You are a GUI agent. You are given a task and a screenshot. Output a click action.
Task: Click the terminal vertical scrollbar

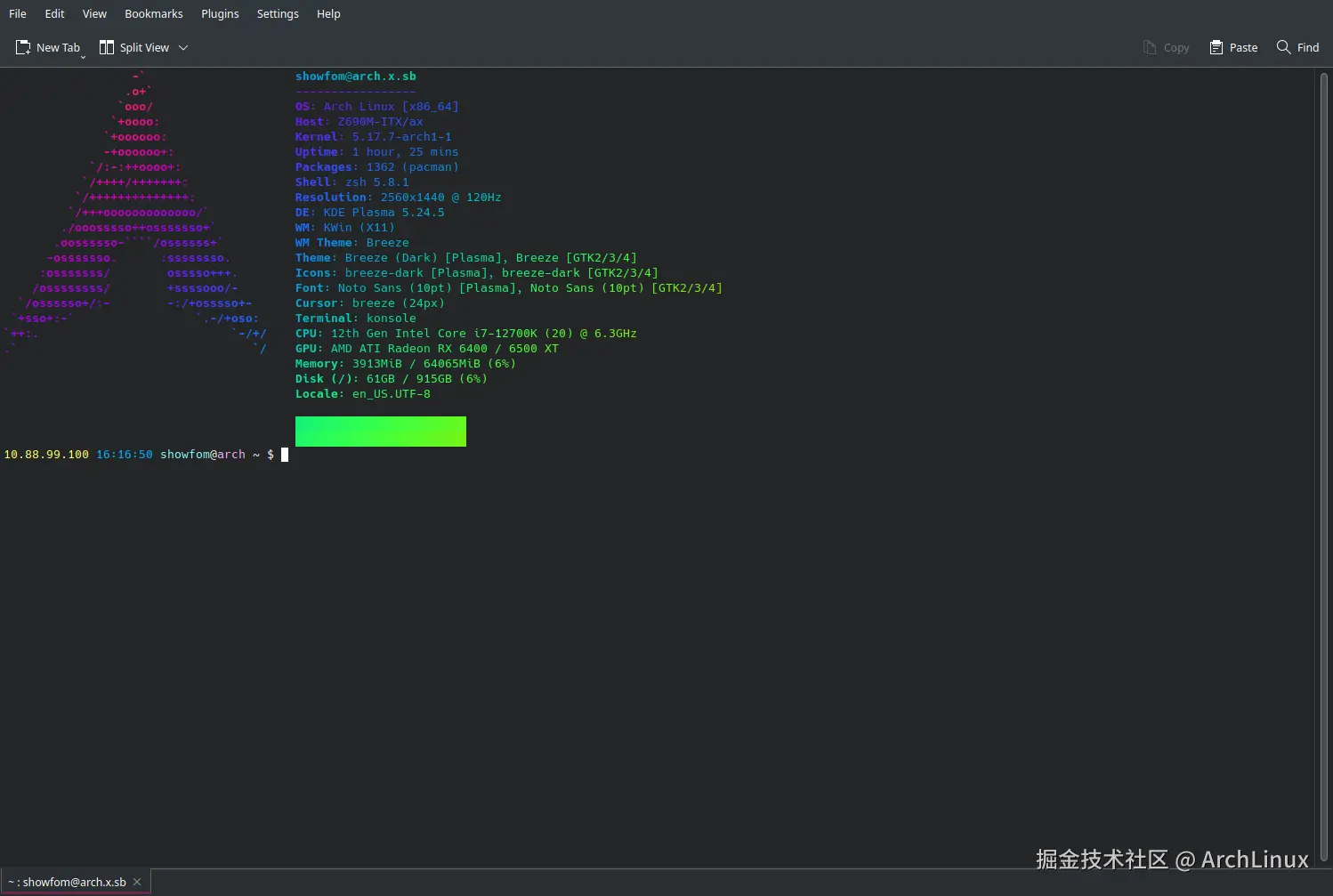1324,467
